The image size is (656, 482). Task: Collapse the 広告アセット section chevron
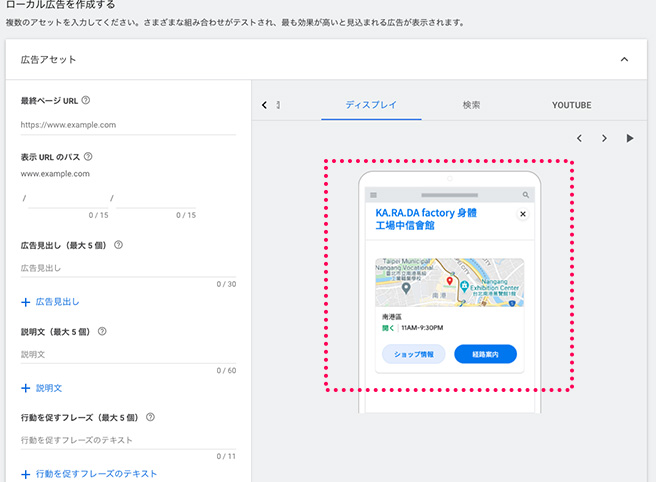[x=624, y=59]
